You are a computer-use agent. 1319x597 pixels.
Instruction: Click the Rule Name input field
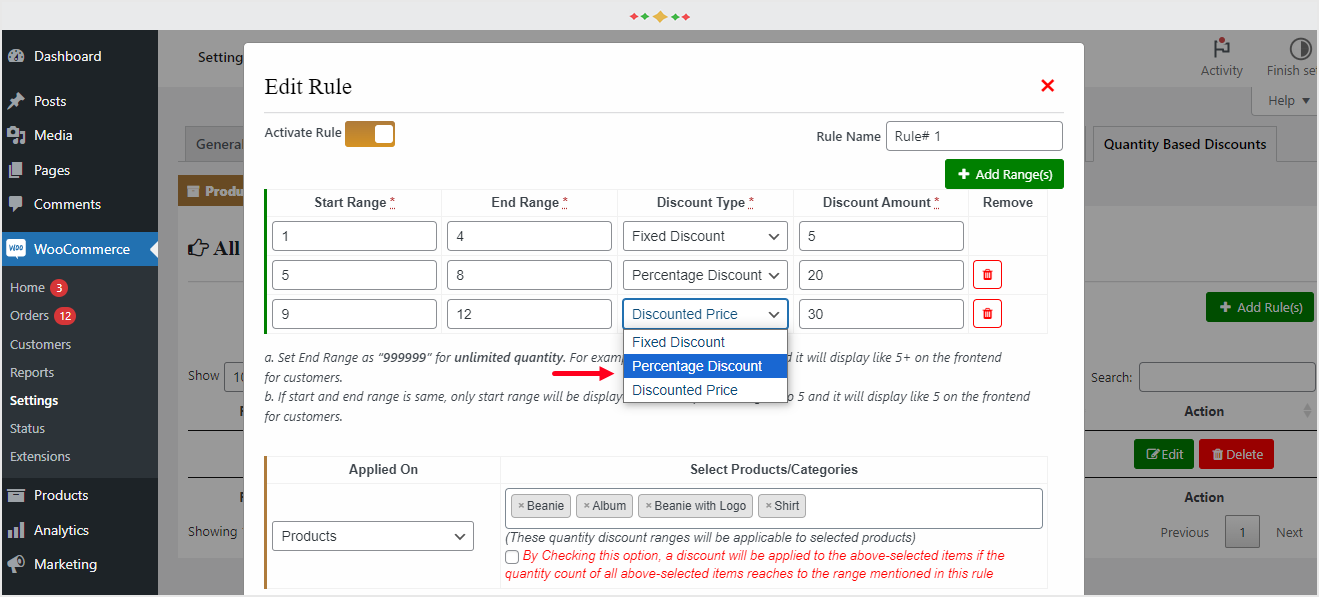click(973, 135)
